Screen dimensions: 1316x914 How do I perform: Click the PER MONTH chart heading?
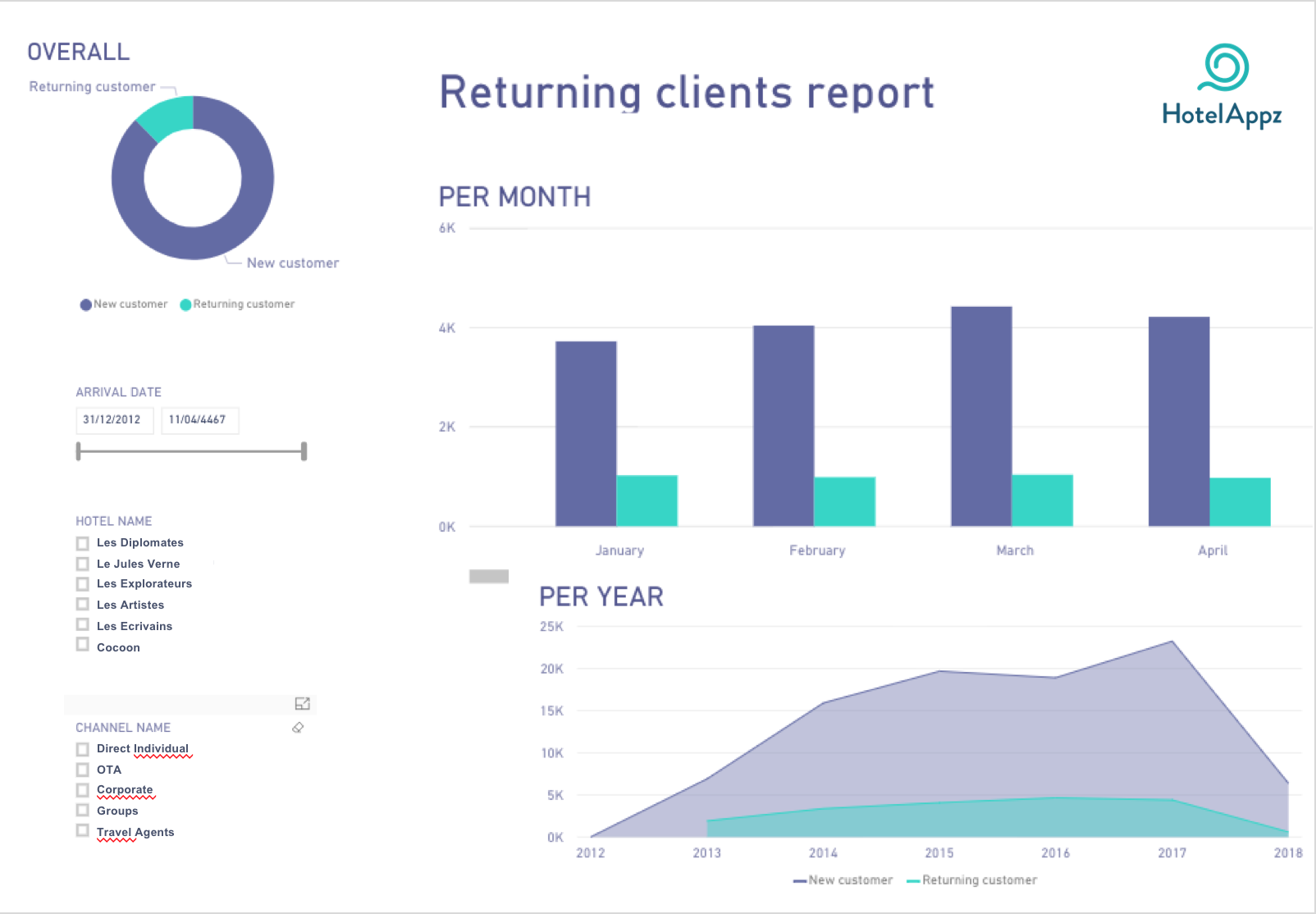514,197
